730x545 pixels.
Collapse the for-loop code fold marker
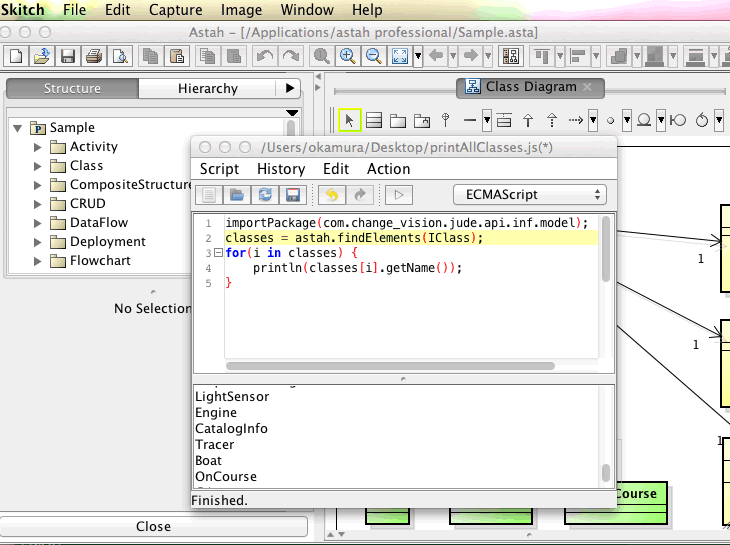pos(218,253)
